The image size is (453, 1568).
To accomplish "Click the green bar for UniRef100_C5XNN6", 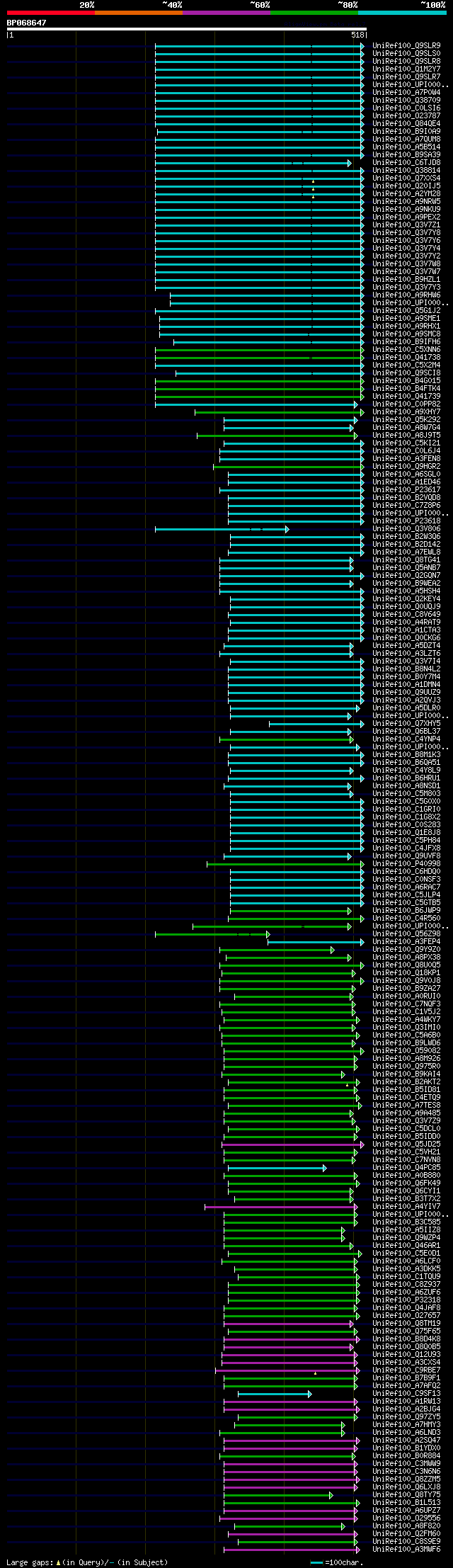I will click(x=260, y=350).
